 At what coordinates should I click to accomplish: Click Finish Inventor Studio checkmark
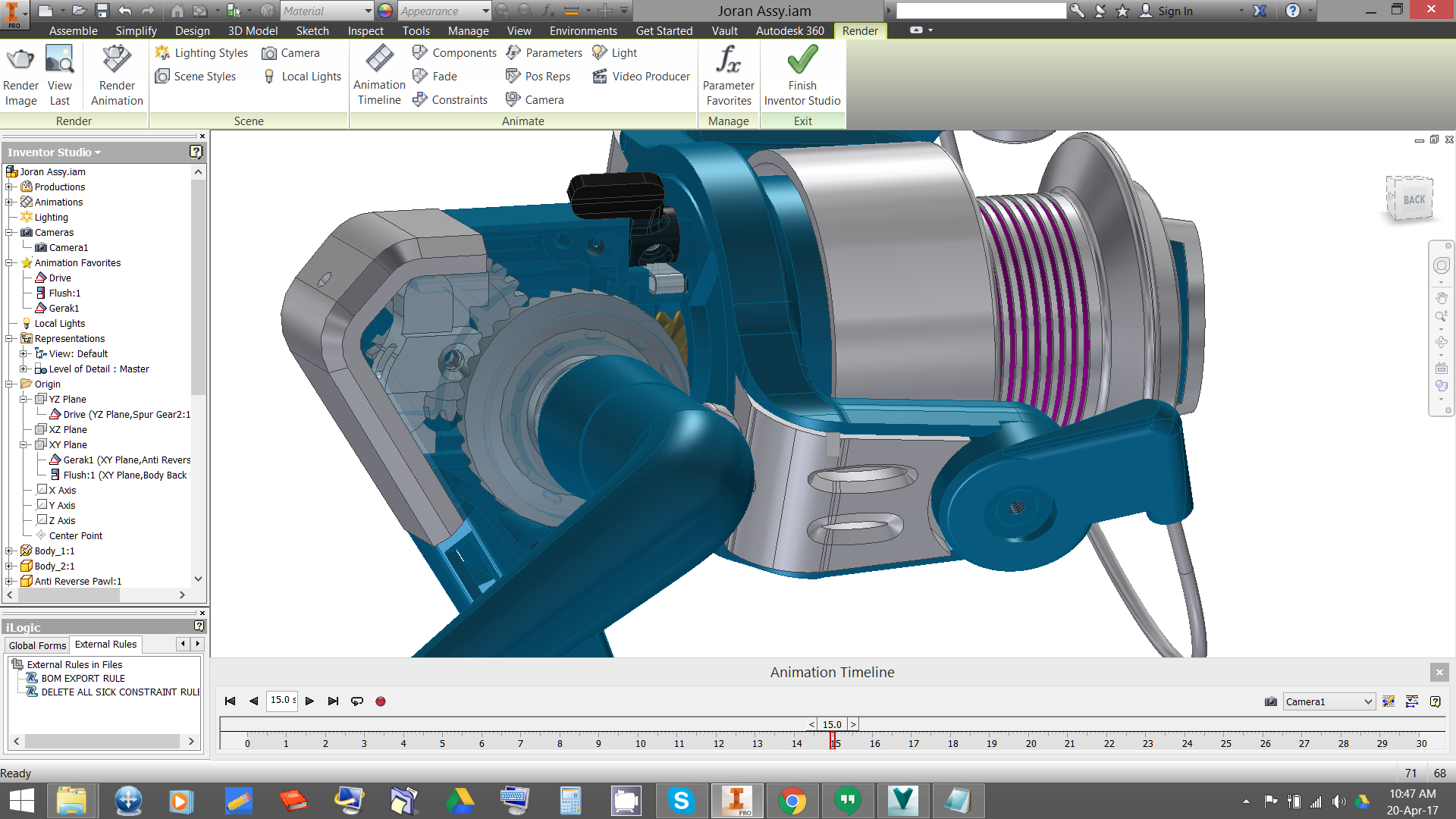pyautogui.click(x=802, y=76)
